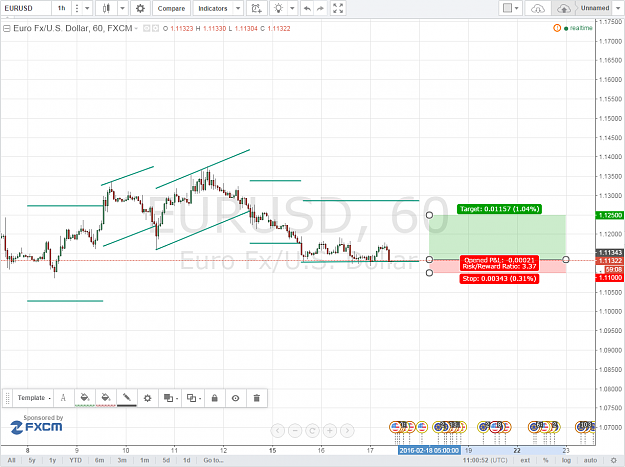Reset the chart with circular C control
The image size is (625, 467).
[x=312, y=430]
